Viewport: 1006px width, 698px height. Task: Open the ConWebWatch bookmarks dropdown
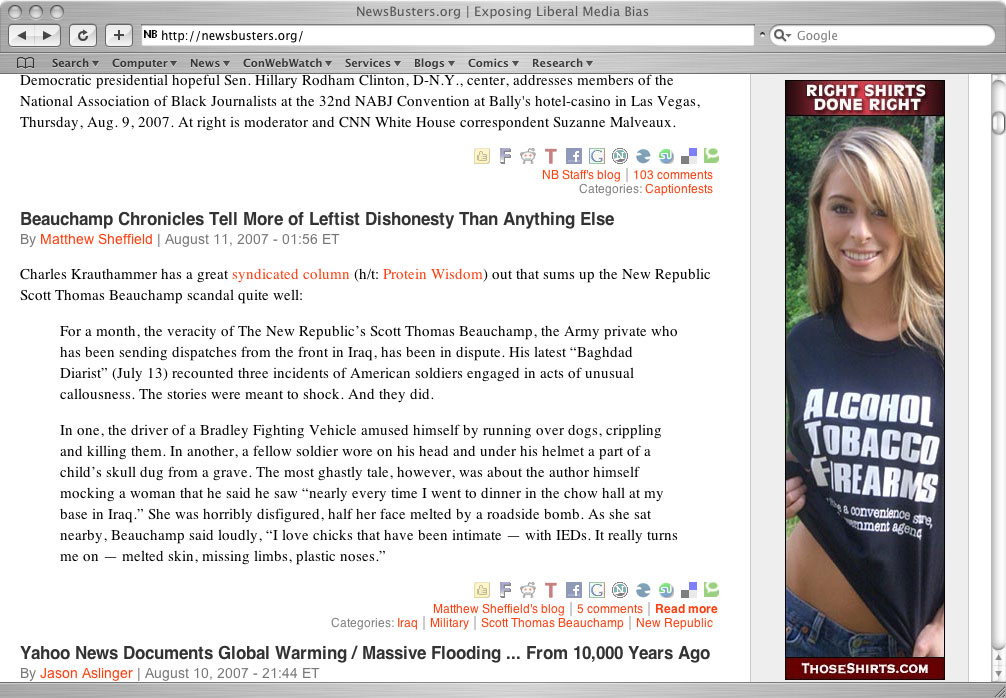pyautogui.click(x=287, y=63)
